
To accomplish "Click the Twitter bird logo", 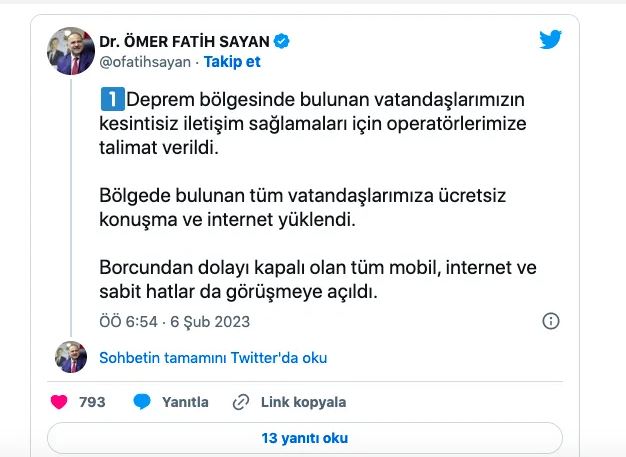I will pos(551,40).
